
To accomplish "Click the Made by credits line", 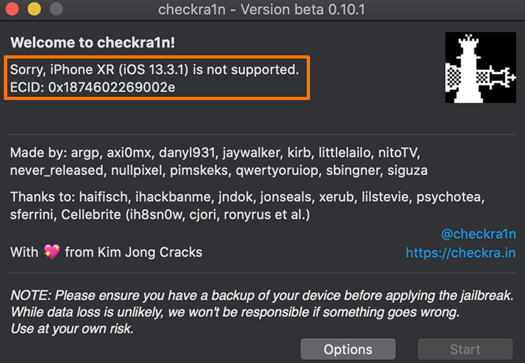I will point(215,153).
